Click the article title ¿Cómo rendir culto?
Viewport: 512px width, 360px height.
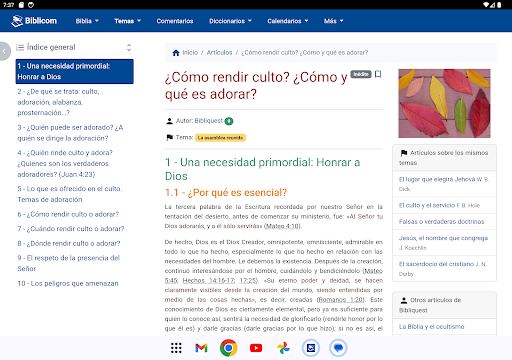point(256,86)
